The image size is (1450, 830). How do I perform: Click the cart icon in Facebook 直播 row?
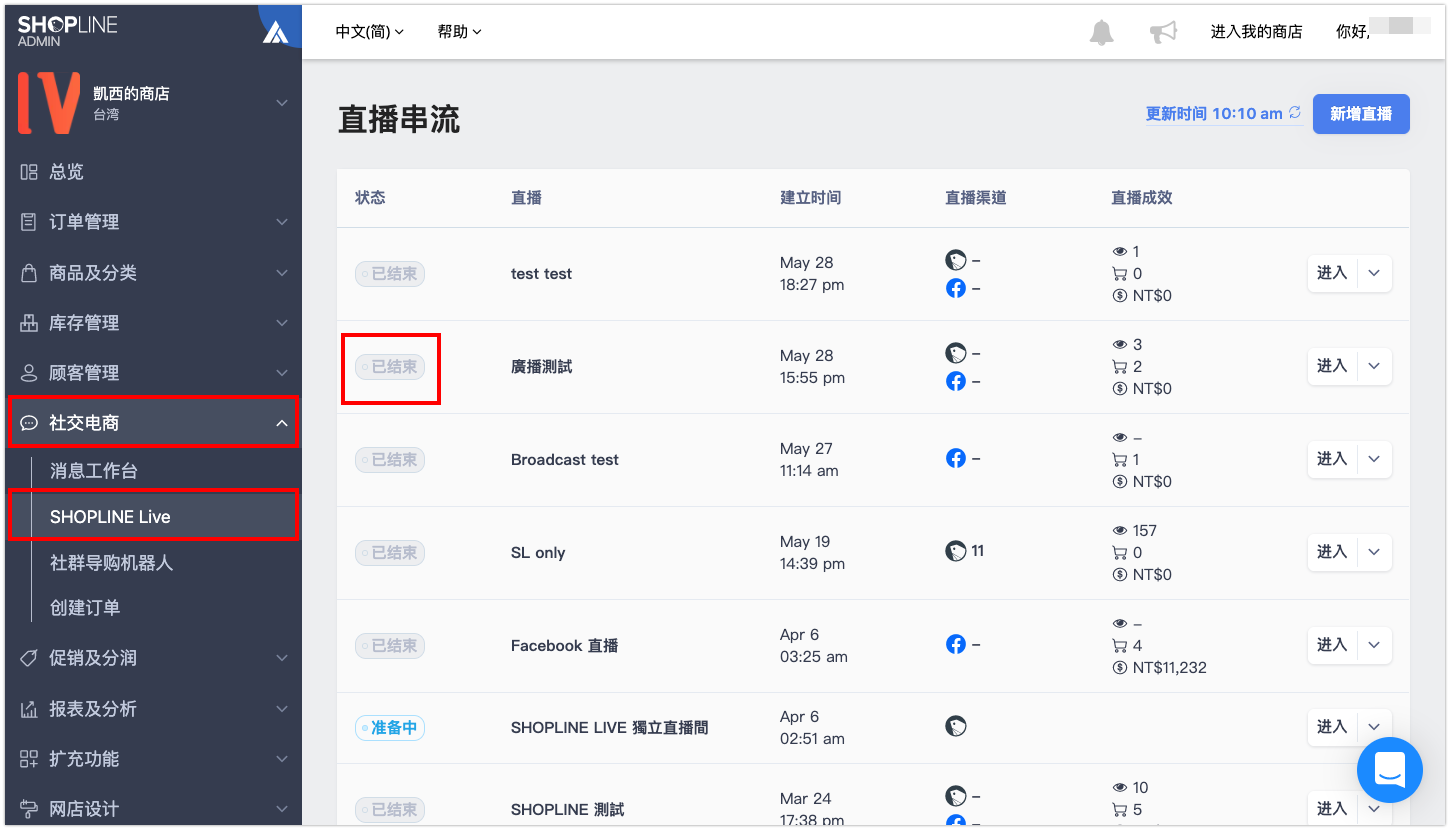[1120, 646]
